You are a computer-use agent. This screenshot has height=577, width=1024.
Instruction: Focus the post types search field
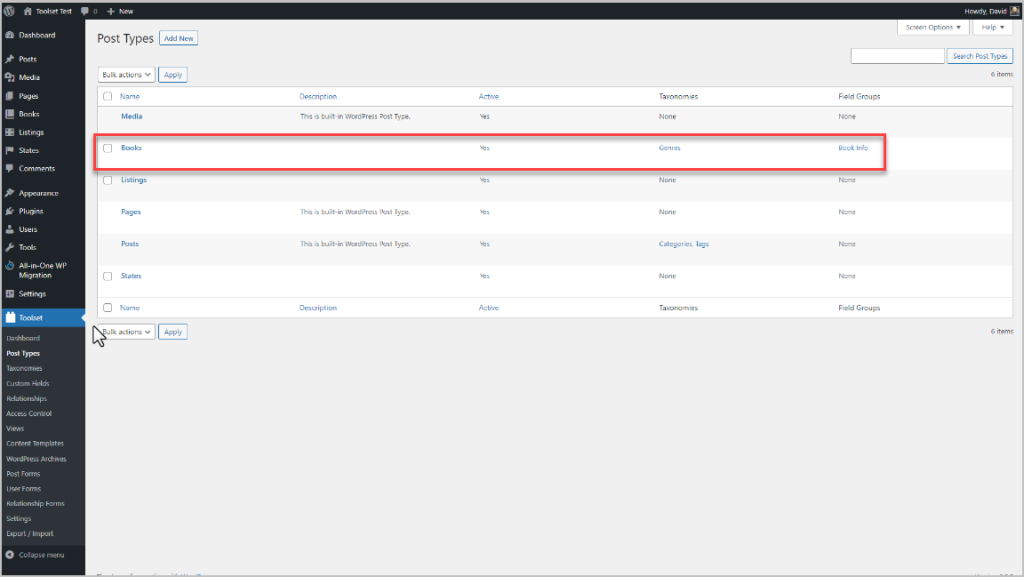click(x=898, y=56)
